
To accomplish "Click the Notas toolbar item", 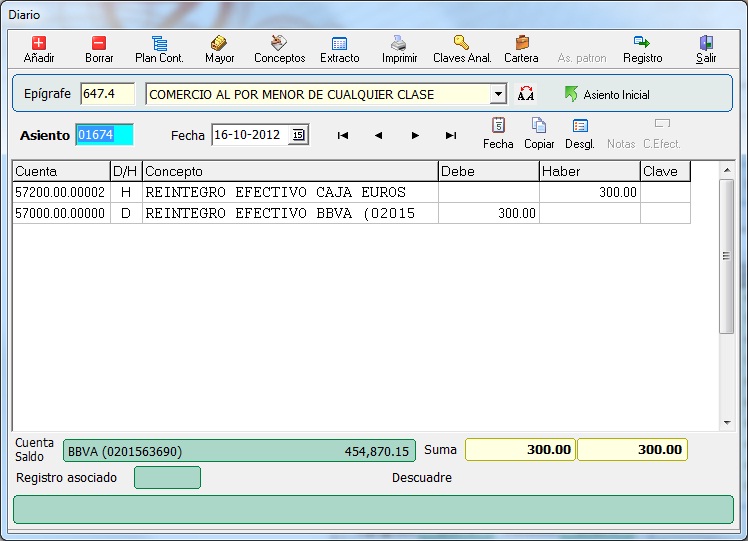I will 621,144.
